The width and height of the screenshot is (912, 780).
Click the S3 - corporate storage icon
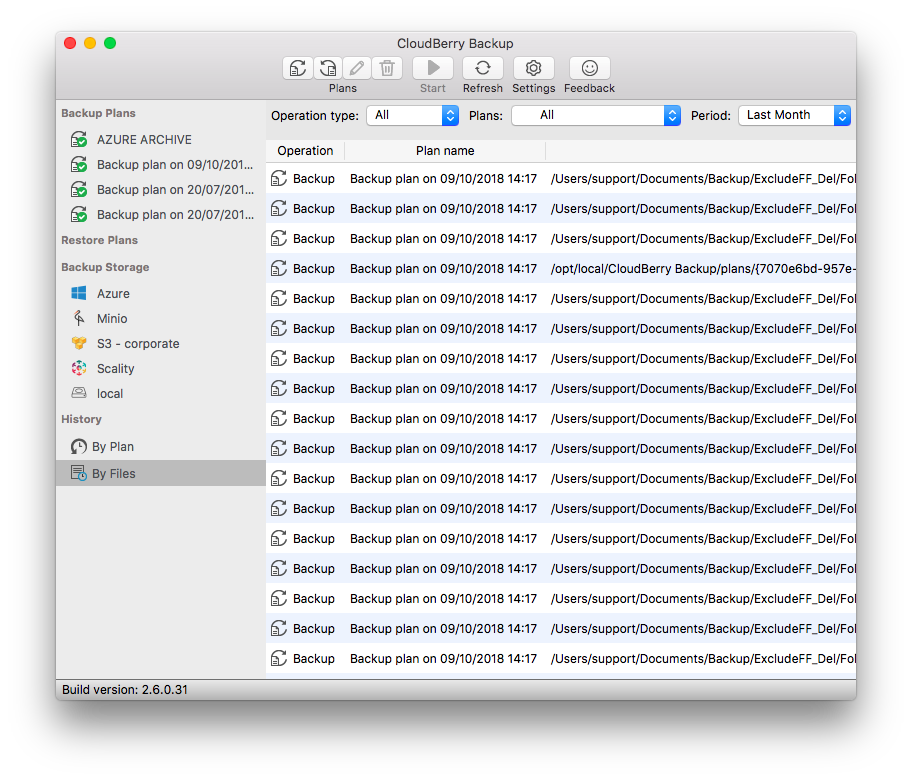(79, 343)
